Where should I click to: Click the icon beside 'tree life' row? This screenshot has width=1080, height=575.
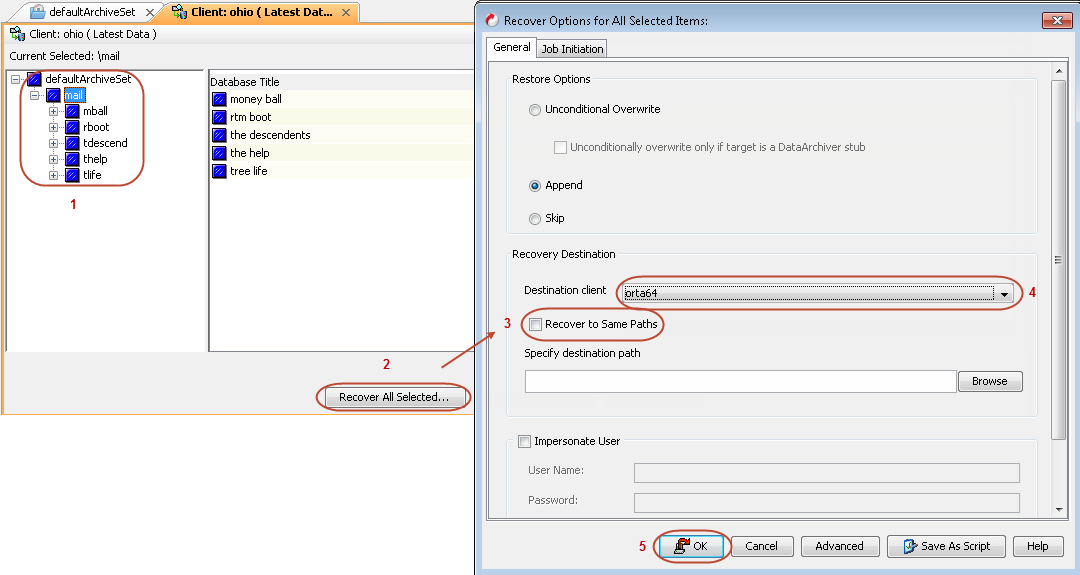219,171
